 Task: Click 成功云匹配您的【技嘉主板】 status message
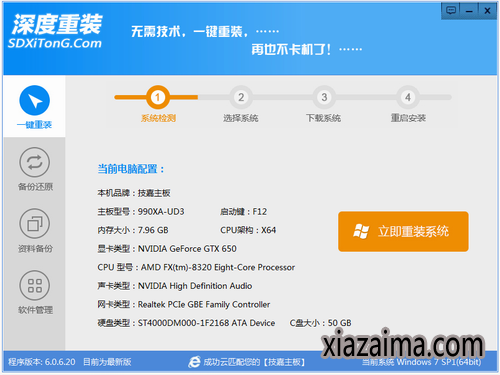click(254, 362)
